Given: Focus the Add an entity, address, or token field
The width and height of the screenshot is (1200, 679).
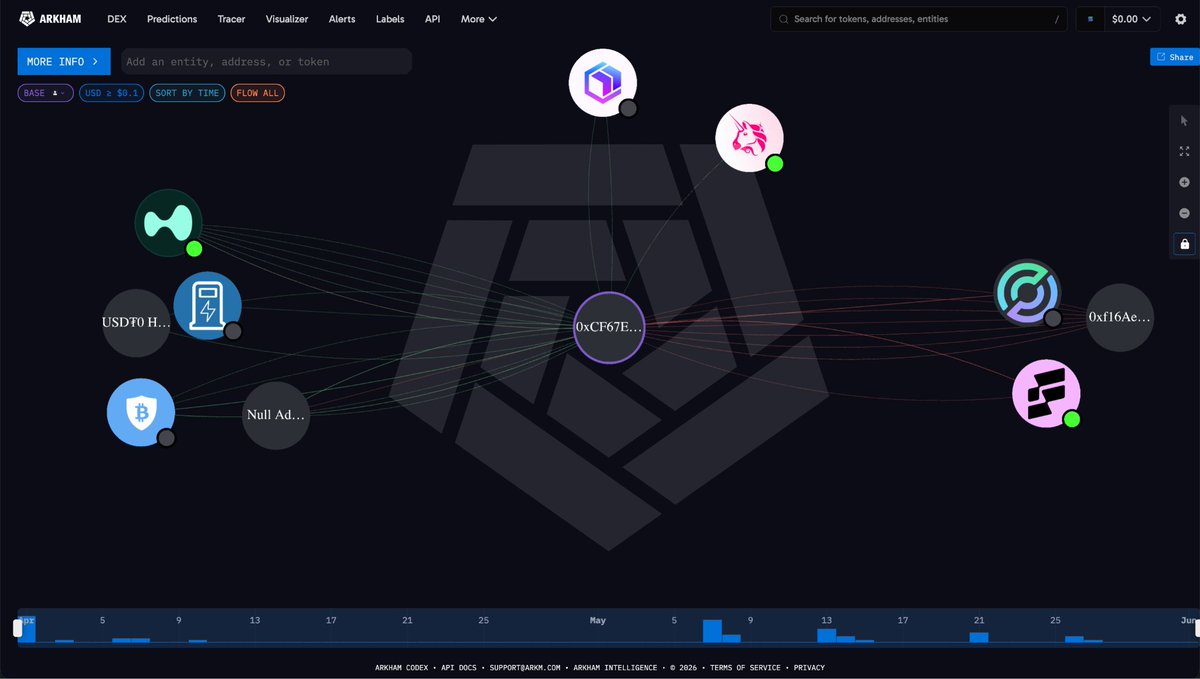Looking at the screenshot, I should pos(266,62).
